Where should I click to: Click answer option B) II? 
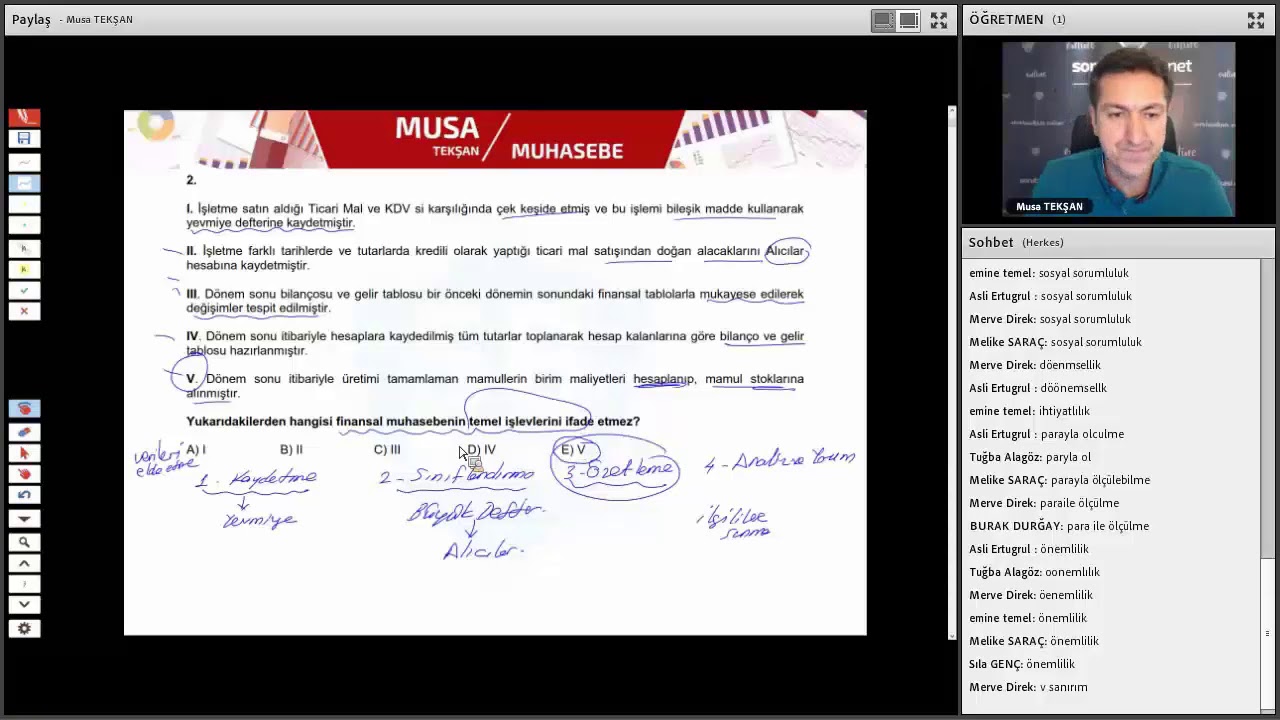click(291, 450)
